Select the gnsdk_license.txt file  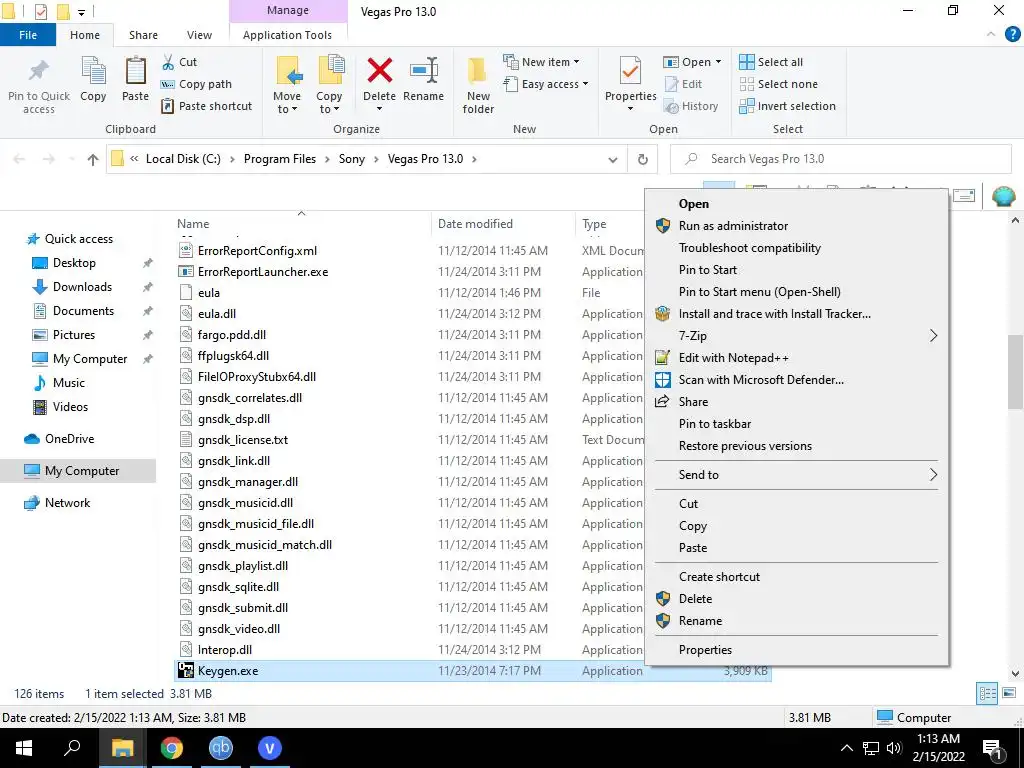pyautogui.click(x=242, y=440)
